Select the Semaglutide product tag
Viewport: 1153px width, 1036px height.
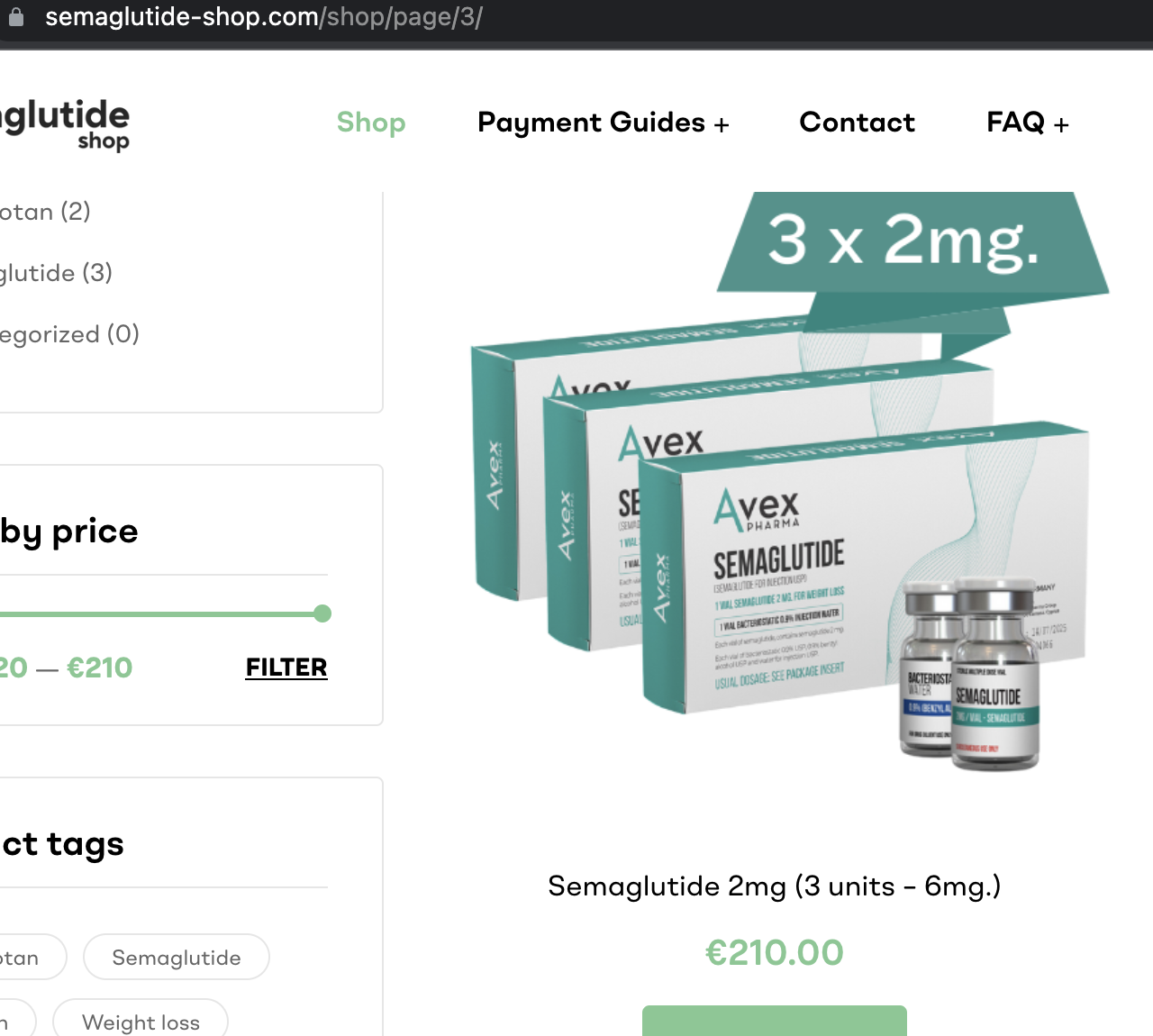(x=177, y=957)
